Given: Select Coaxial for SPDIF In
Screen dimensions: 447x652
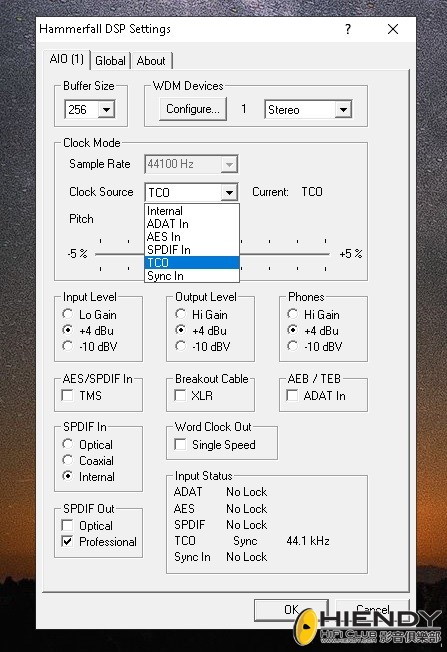Looking at the screenshot, I should tap(88, 461).
